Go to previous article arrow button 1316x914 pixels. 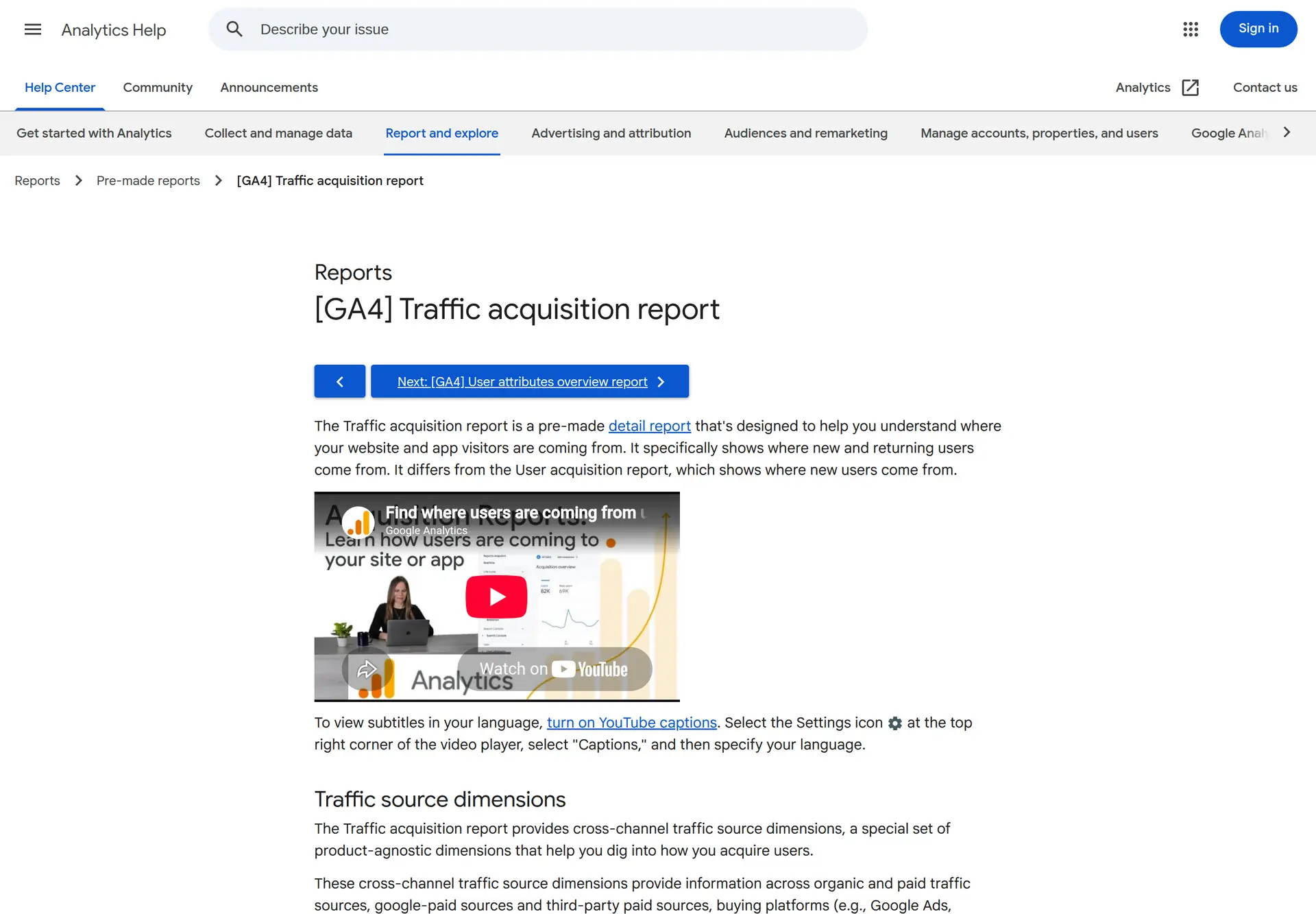(x=340, y=381)
